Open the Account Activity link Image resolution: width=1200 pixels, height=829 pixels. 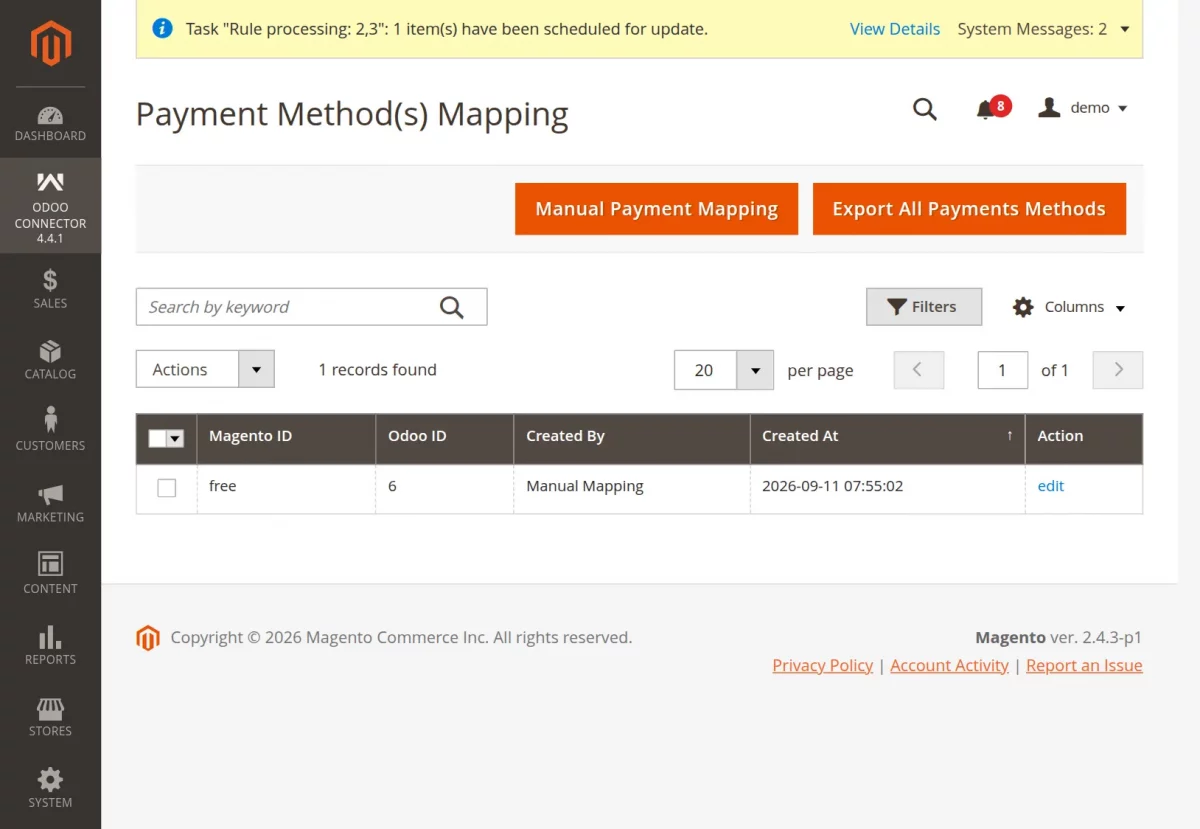949,665
